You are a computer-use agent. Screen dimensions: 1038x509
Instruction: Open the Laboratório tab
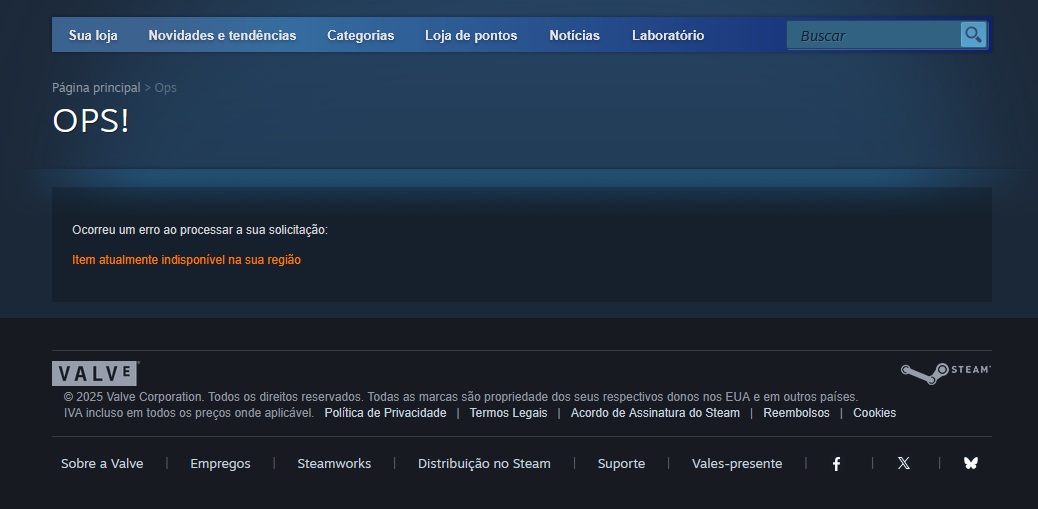coord(668,35)
